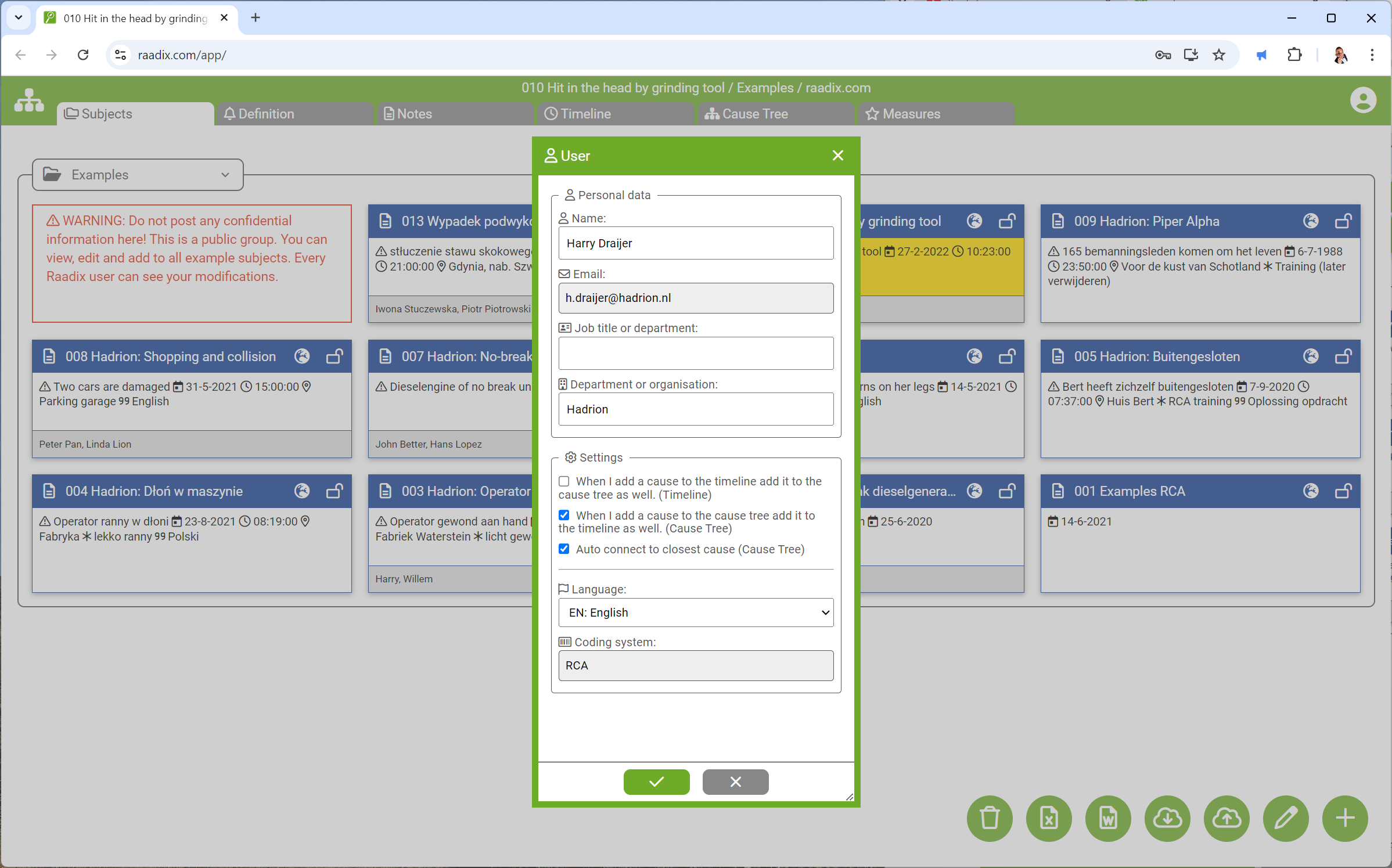Click the delete subject icon
Image resolution: width=1392 pixels, height=868 pixels.
coord(989,818)
